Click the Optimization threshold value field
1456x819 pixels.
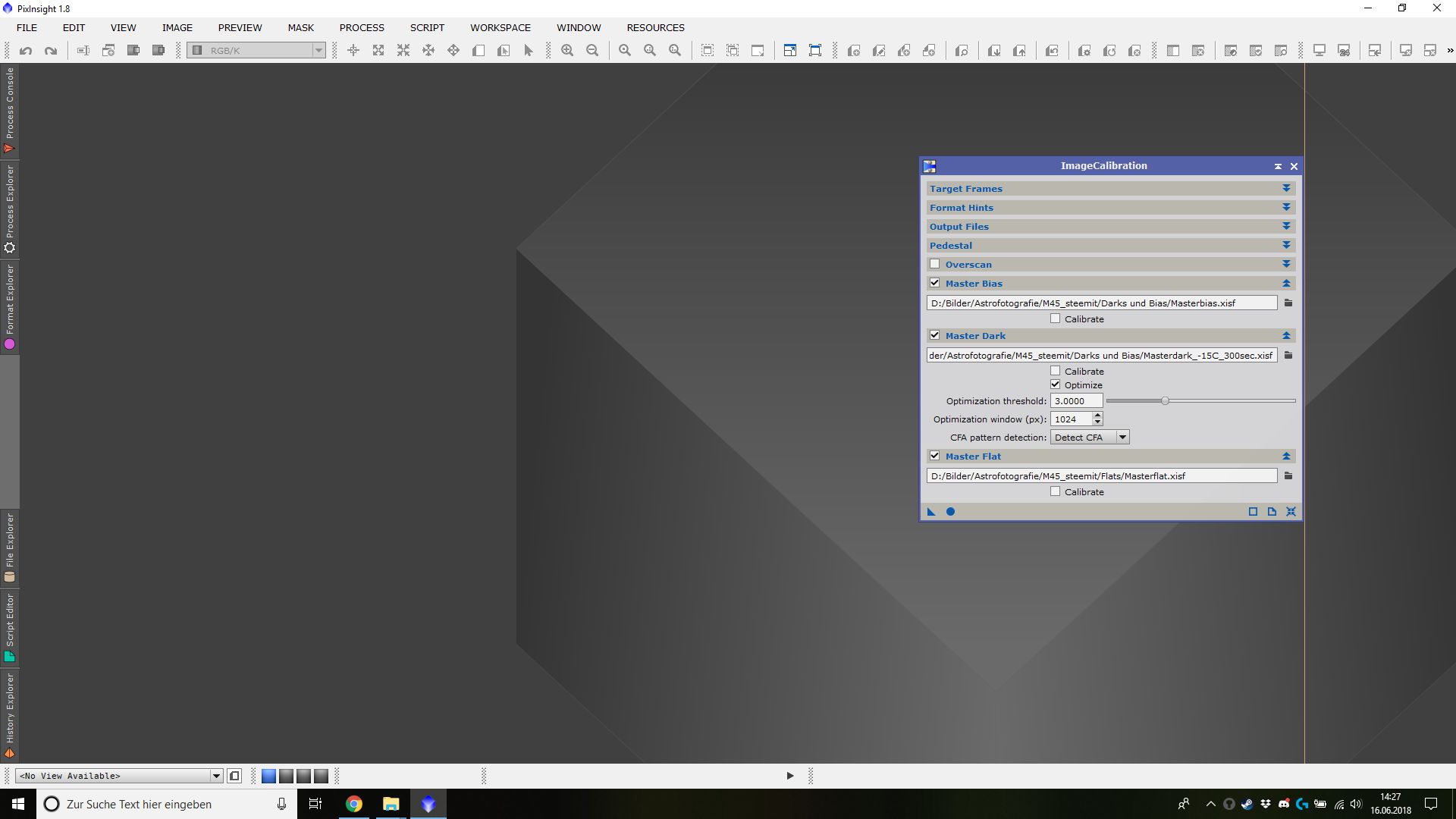1076,401
